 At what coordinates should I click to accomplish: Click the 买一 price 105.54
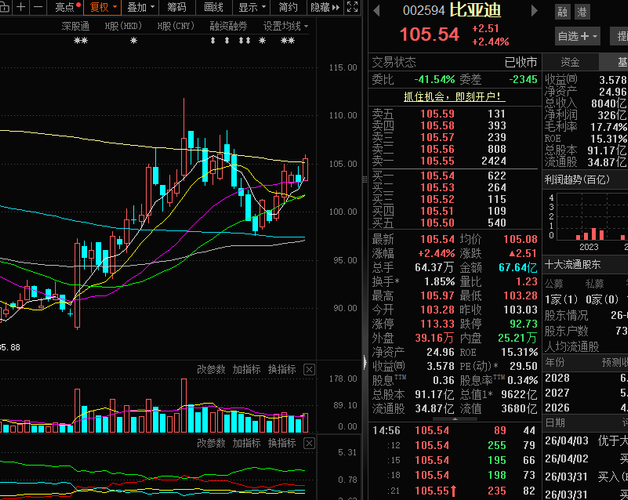pos(437,176)
